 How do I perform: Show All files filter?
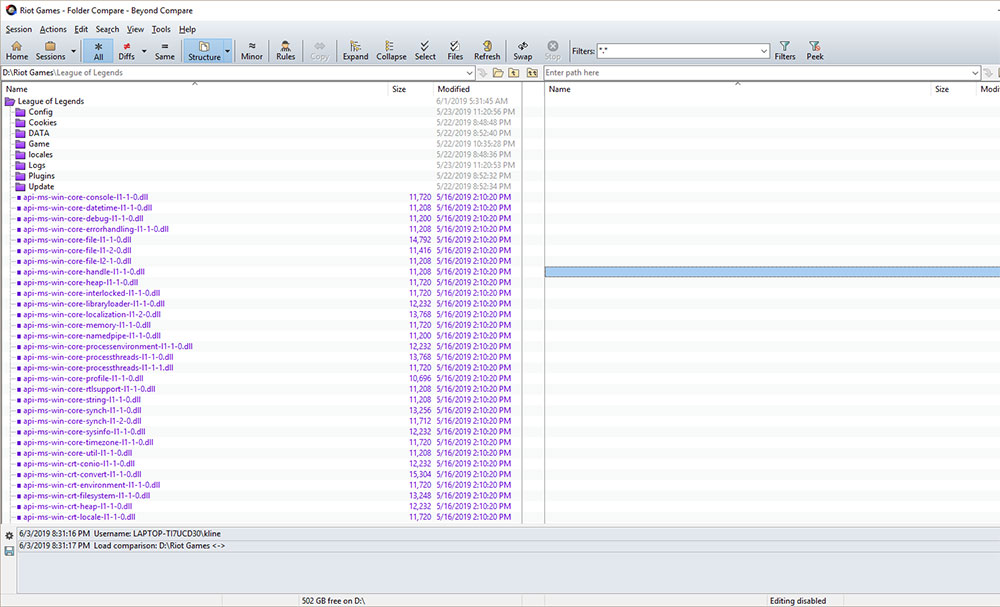[98, 50]
